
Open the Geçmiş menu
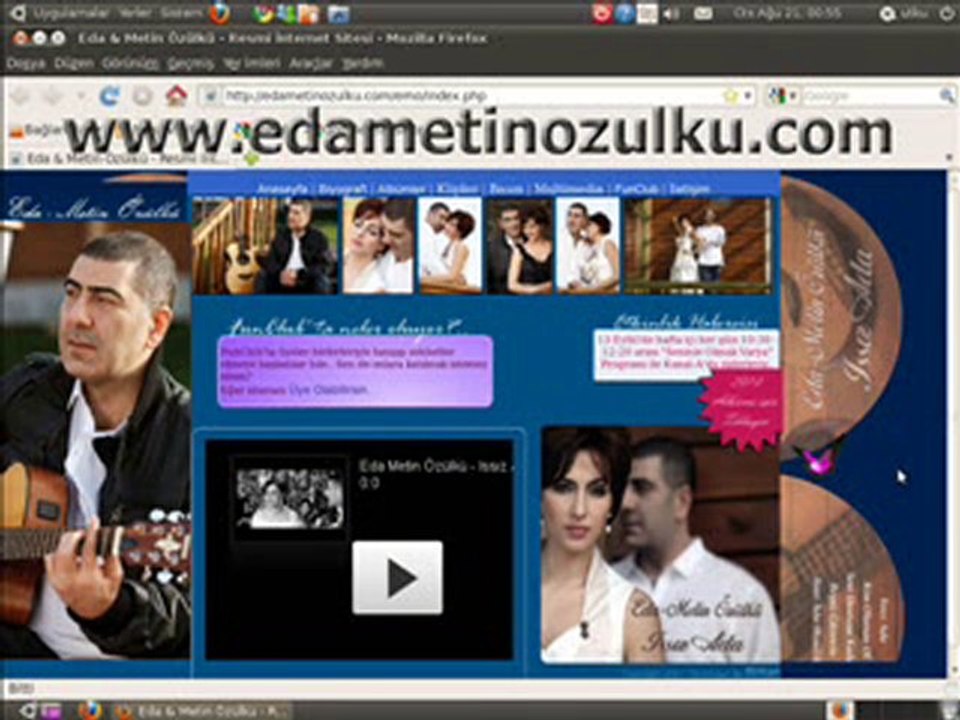click(190, 63)
